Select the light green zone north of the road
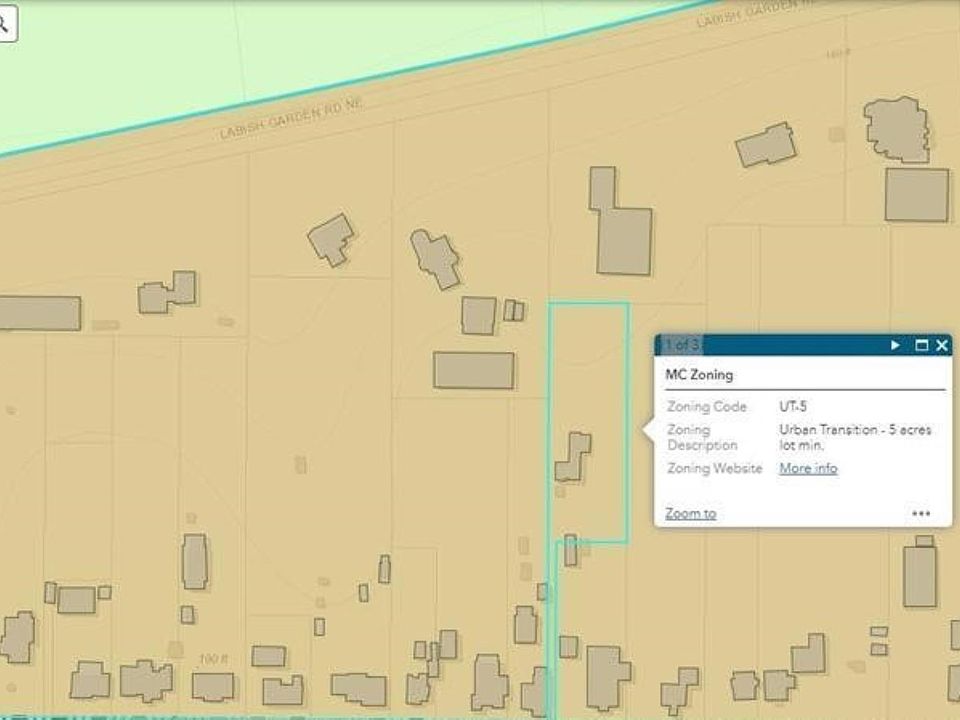The width and height of the screenshot is (960, 720). 250,50
